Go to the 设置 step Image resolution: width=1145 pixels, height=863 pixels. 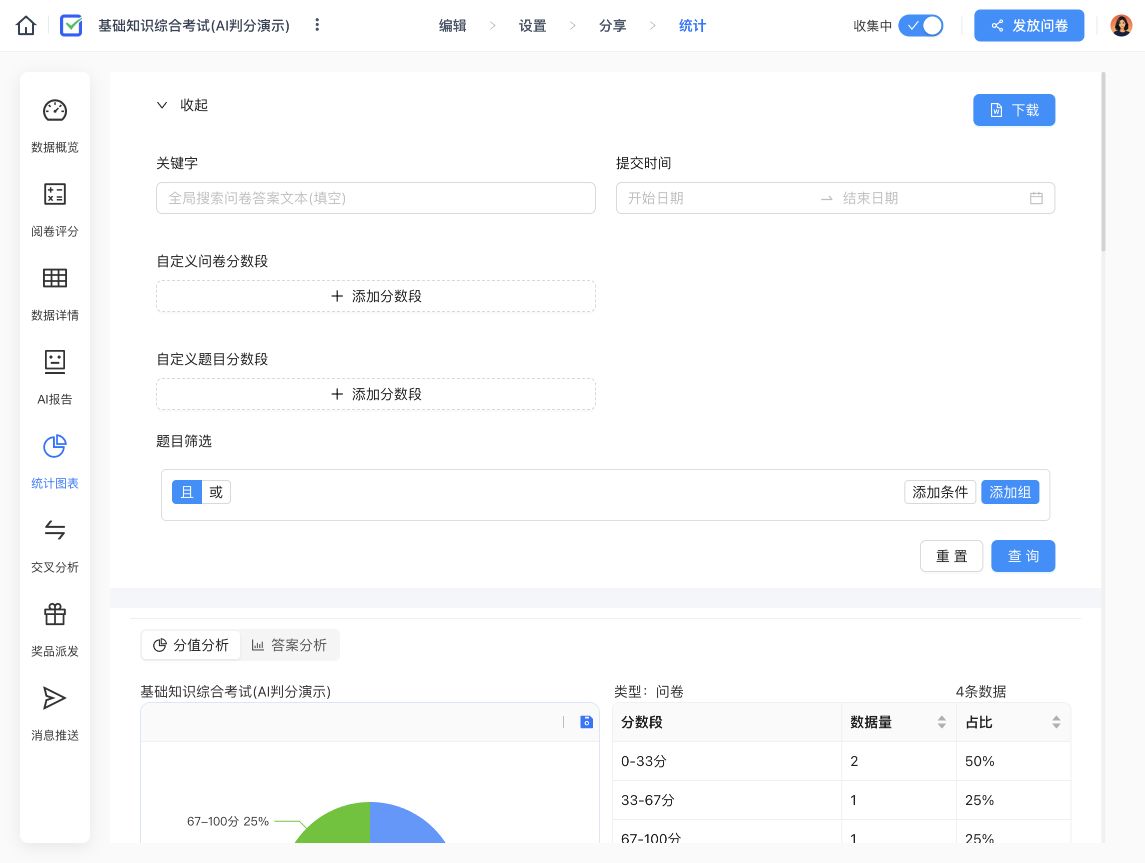532,26
